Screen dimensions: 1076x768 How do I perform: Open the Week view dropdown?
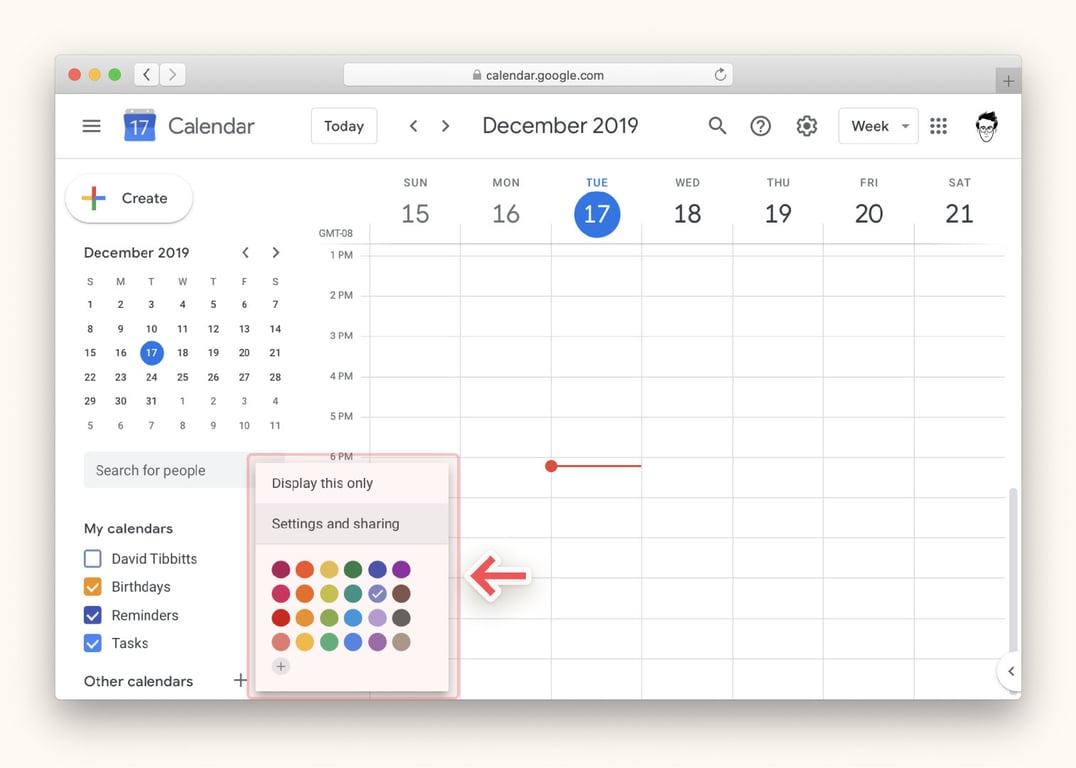(x=878, y=126)
